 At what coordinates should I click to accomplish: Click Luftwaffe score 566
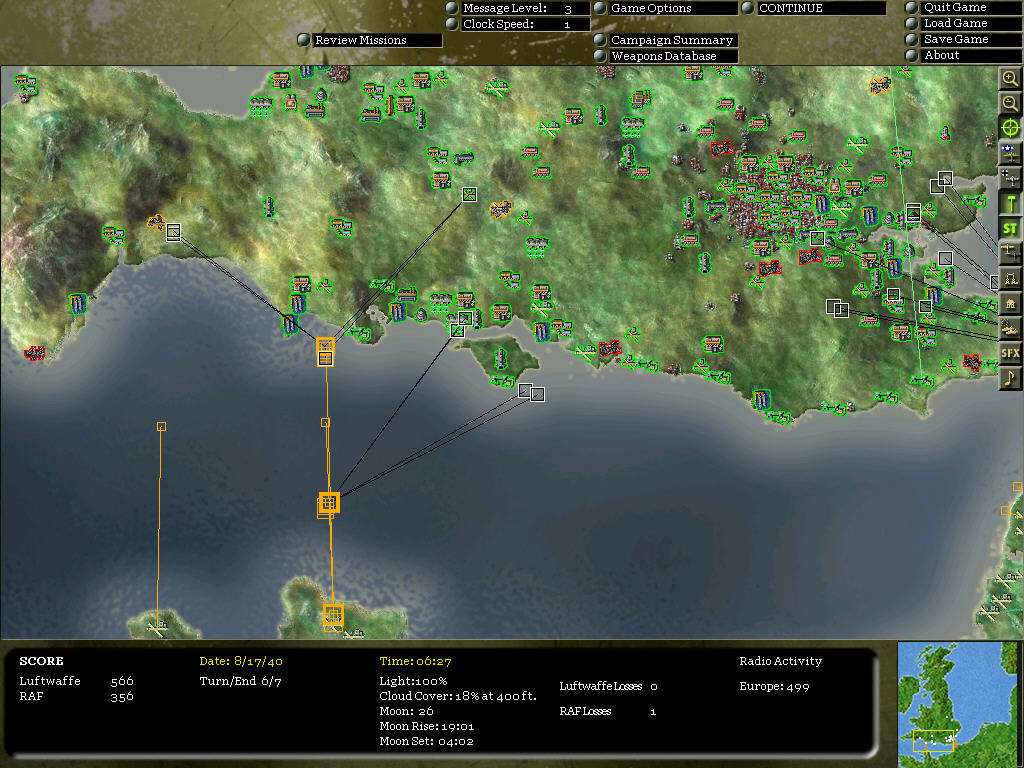[x=122, y=681]
